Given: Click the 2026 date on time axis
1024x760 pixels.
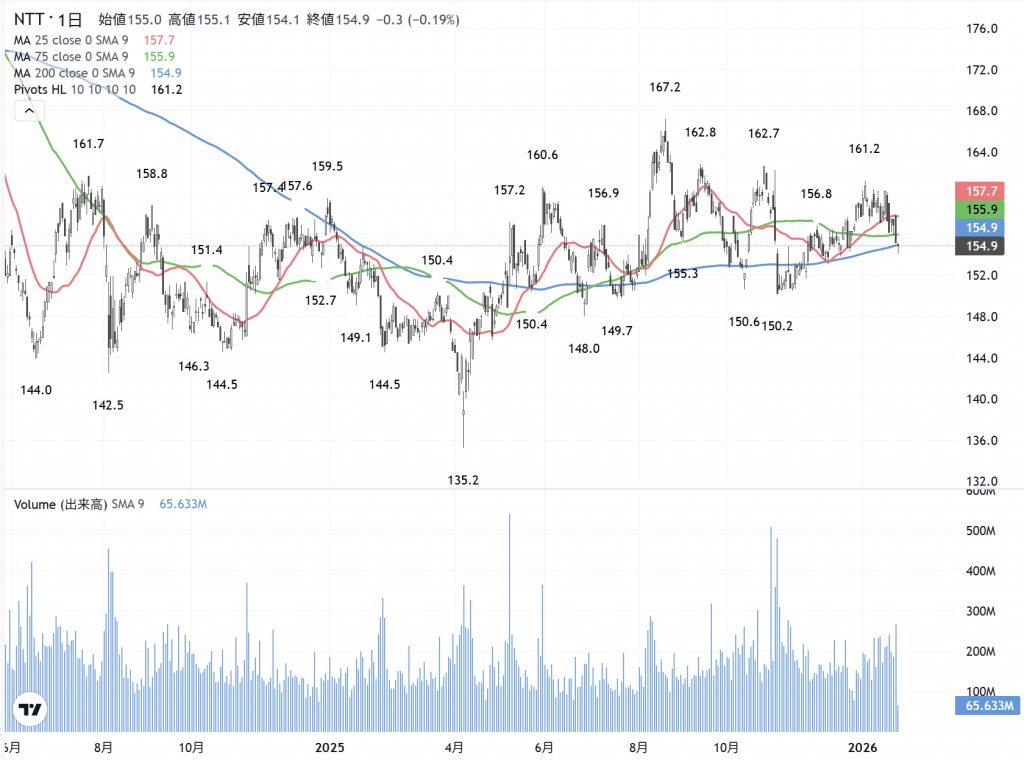Looking at the screenshot, I should (x=861, y=747).
